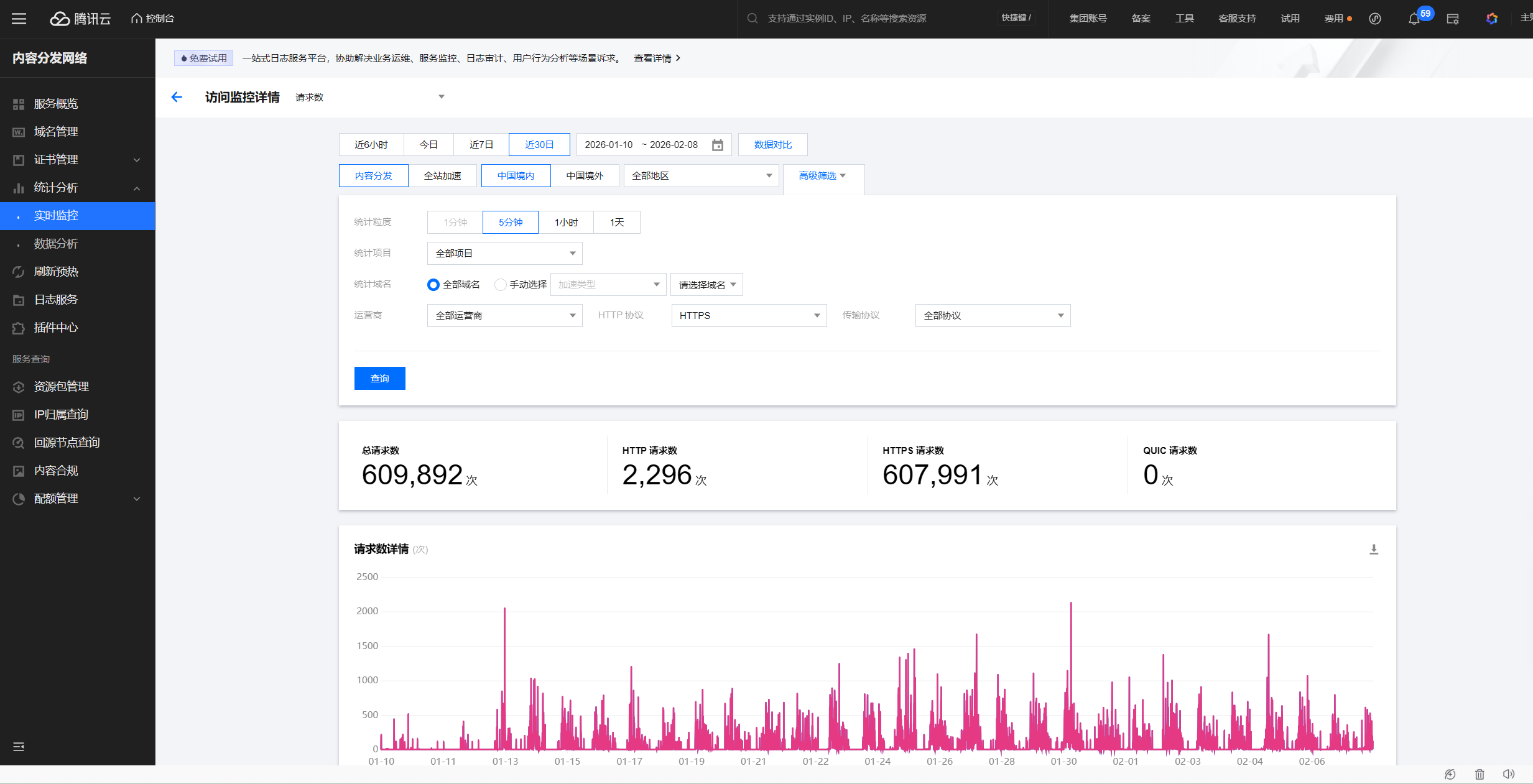
Task: Choose the 1小时 granularity option
Action: click(566, 223)
